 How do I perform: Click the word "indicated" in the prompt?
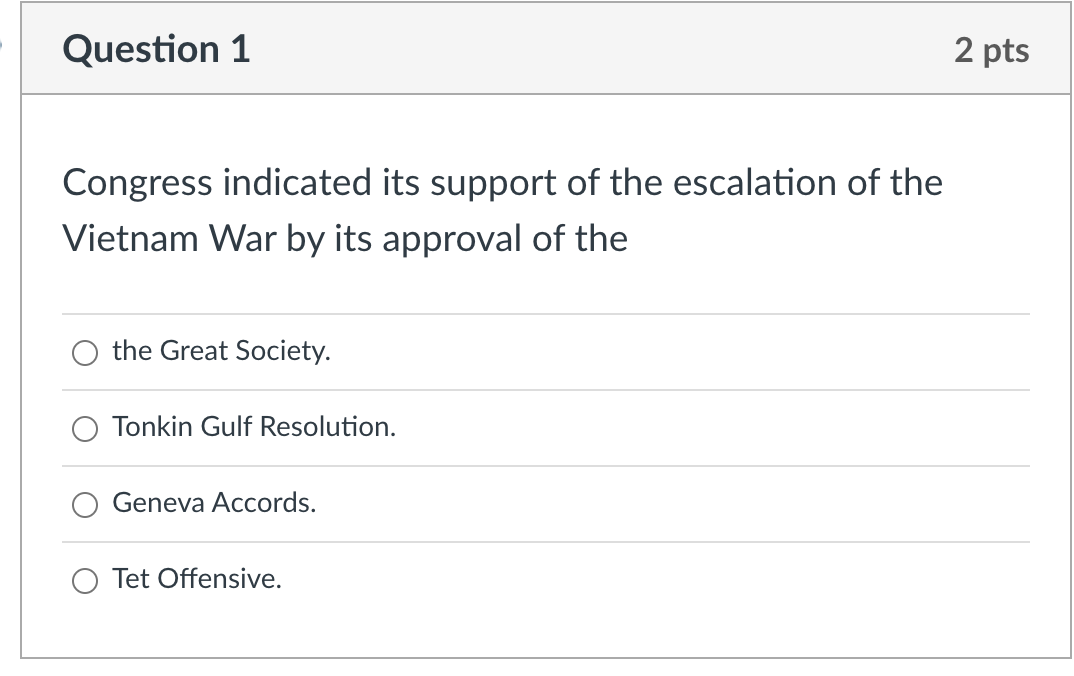click(x=297, y=182)
